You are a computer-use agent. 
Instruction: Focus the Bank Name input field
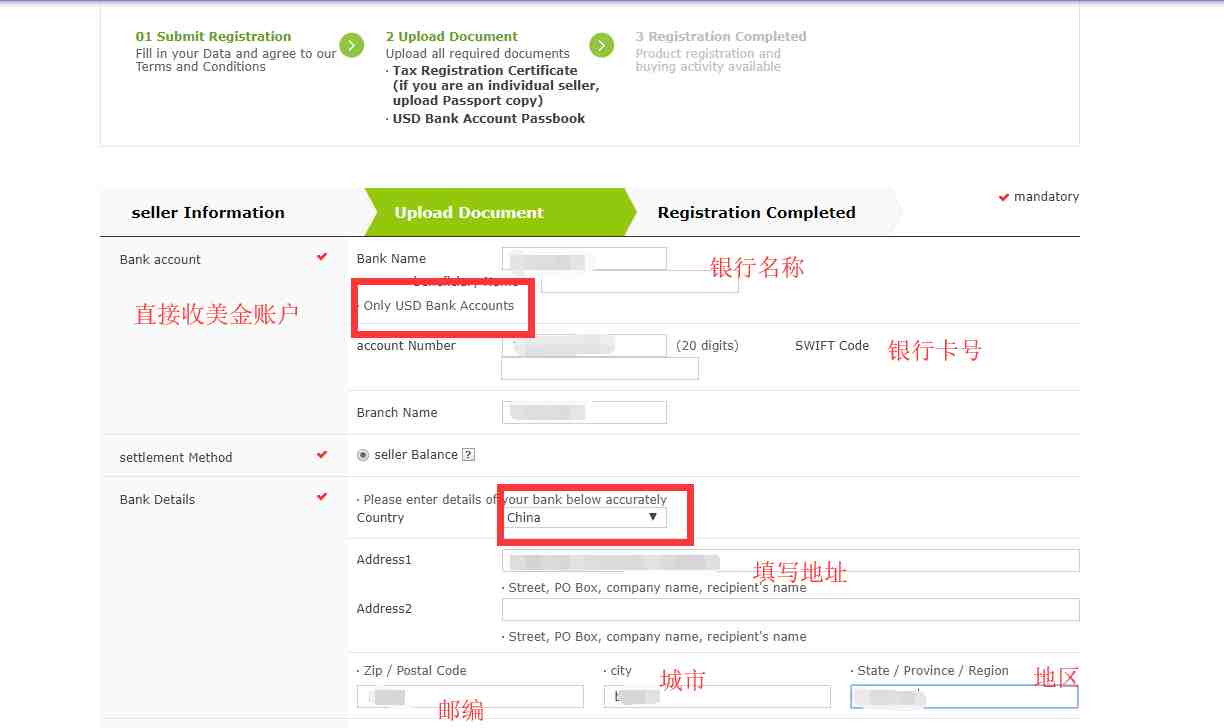pos(584,258)
